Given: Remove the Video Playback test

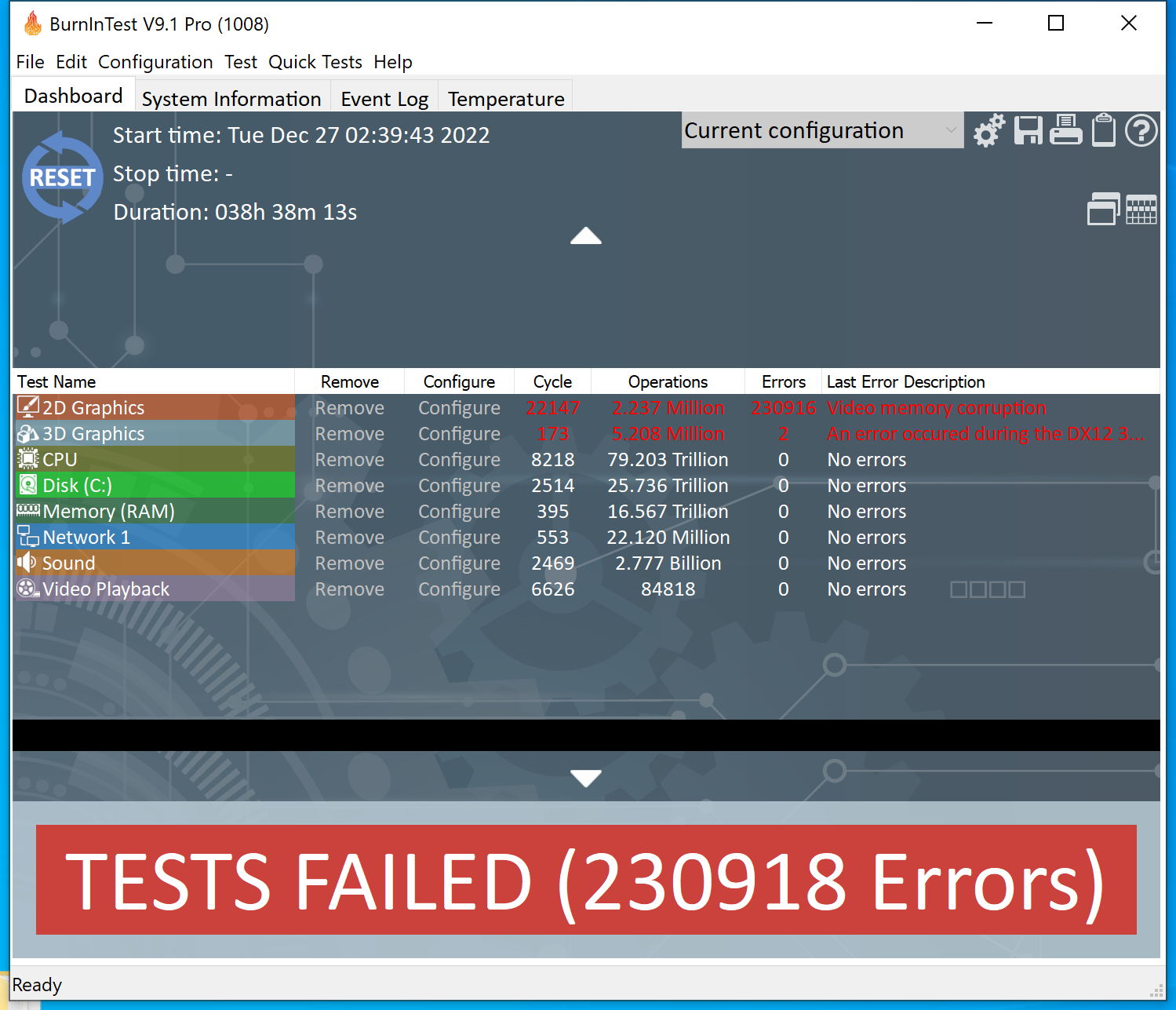Looking at the screenshot, I should point(350,589).
